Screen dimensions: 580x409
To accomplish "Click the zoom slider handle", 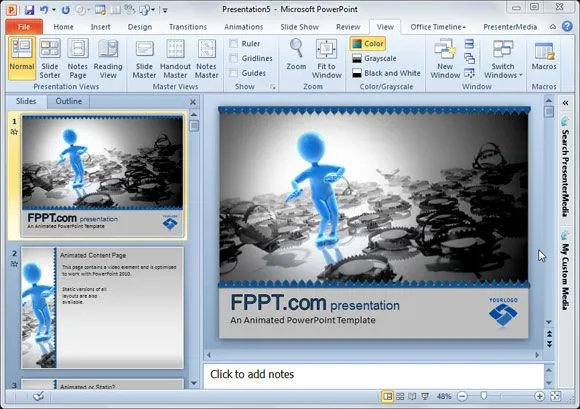I will 484,396.
